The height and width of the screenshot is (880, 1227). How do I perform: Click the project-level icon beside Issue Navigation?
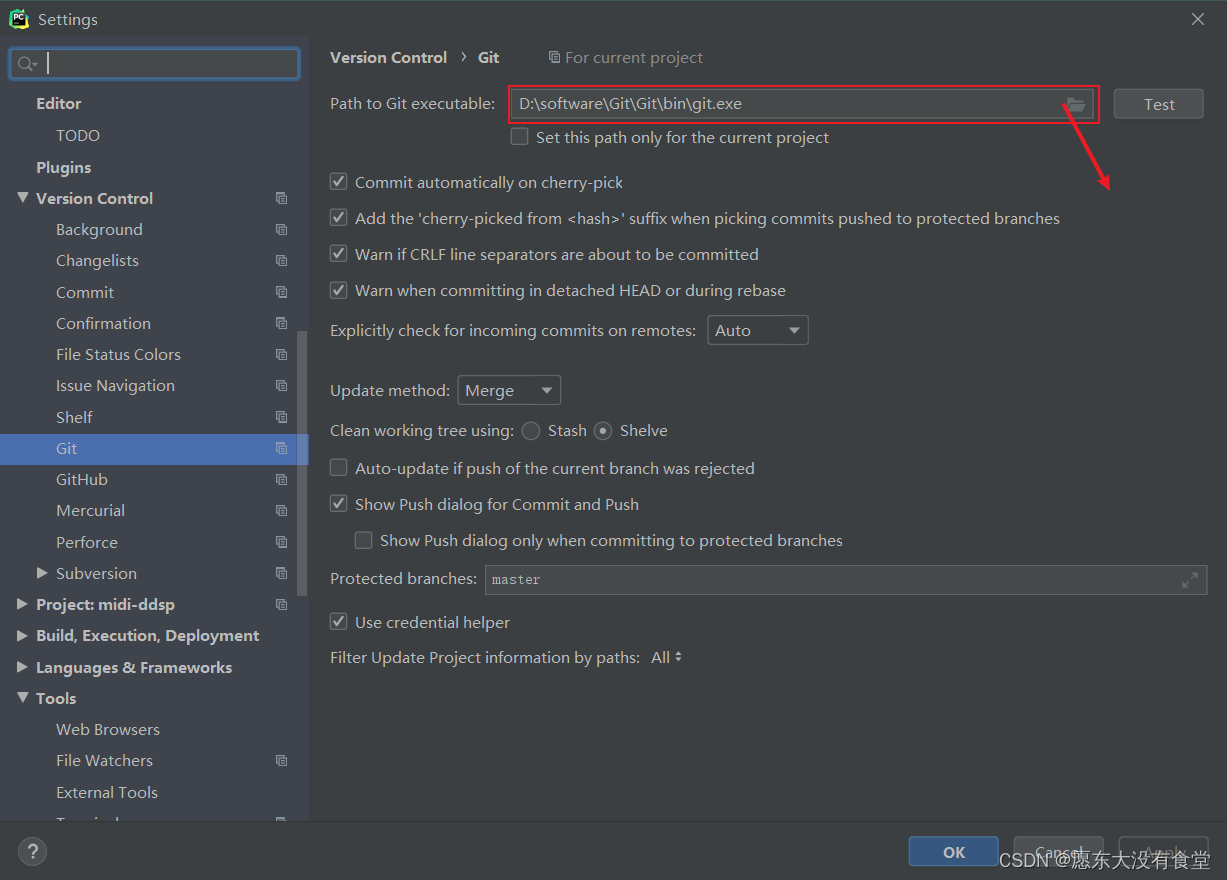click(x=281, y=385)
